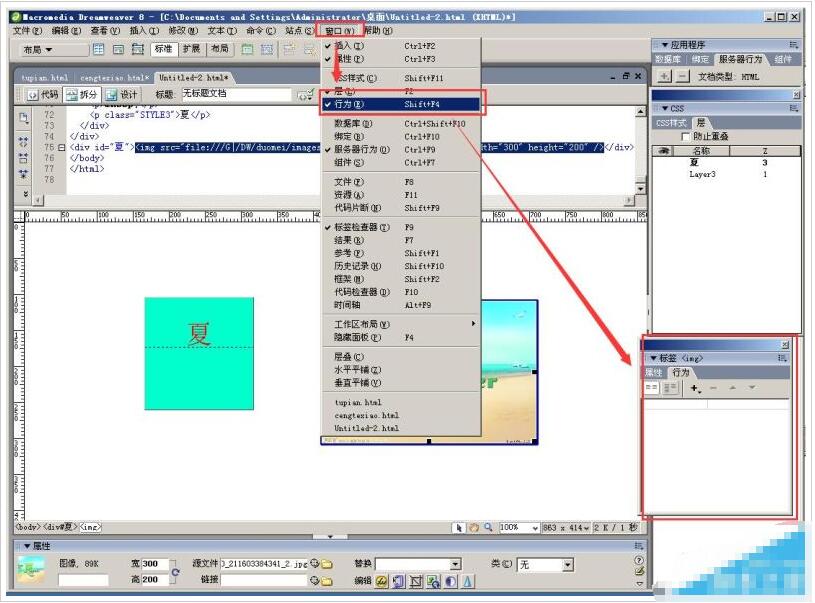Switch to 代码 (Code) view
Viewport: 815px width, 603px height.
tap(43, 94)
